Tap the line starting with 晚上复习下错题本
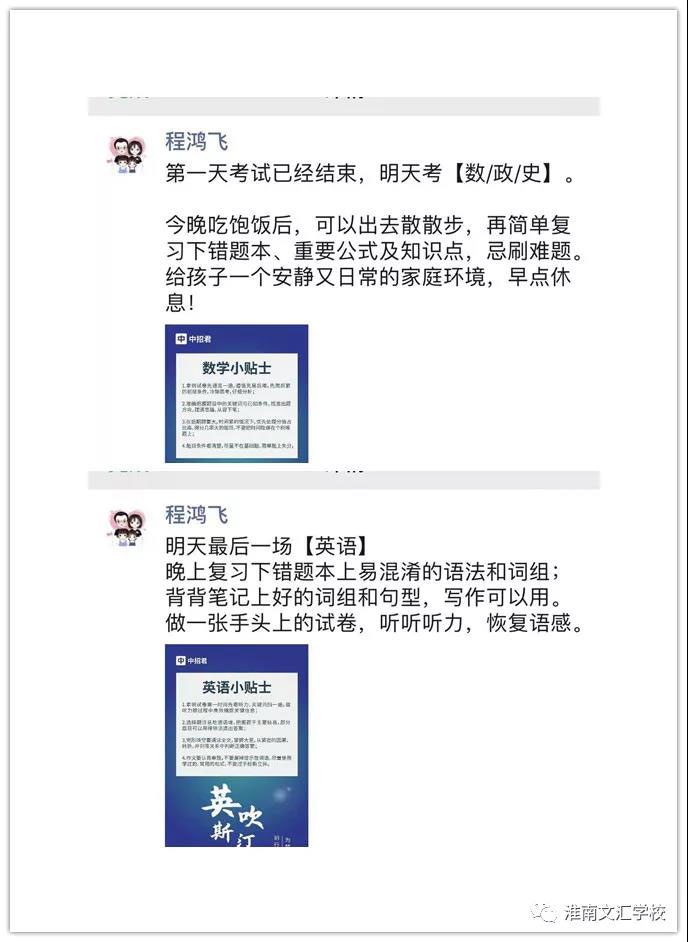Image resolution: width=688 pixels, height=942 pixels. [362, 571]
